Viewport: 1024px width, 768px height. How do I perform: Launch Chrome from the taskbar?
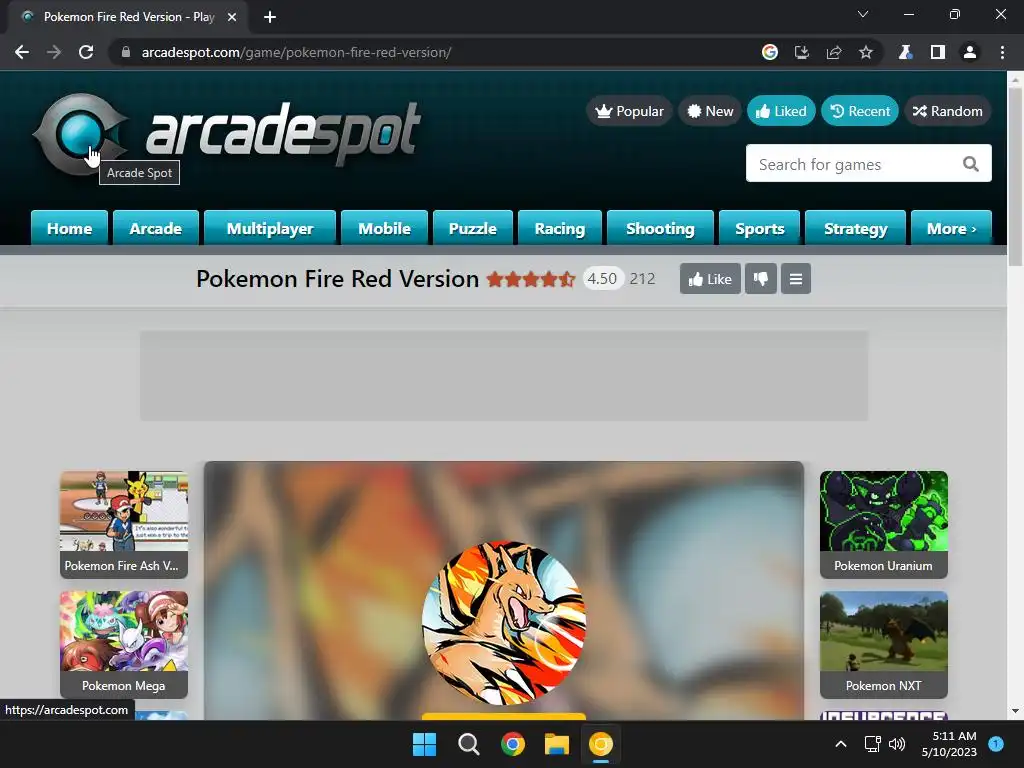tap(513, 744)
